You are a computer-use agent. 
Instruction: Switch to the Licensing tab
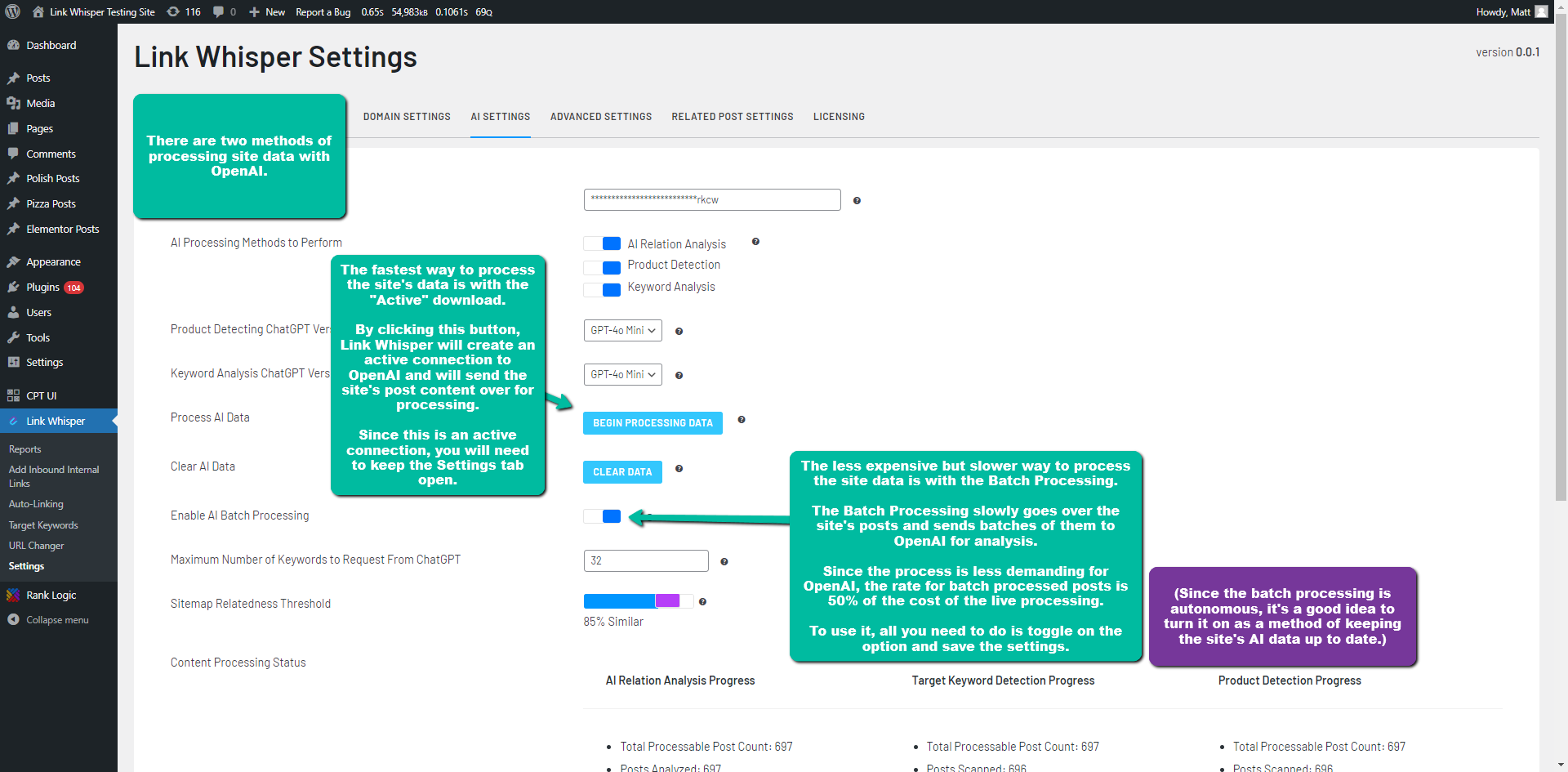pos(839,116)
